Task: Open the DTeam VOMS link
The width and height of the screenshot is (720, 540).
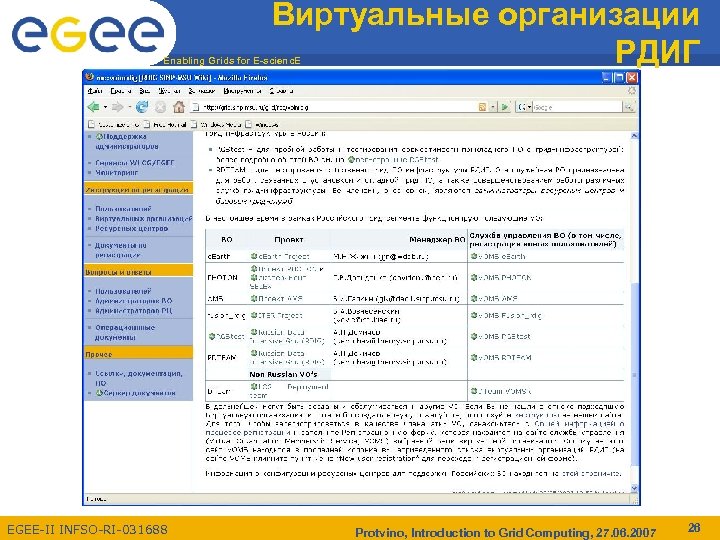Action: 501,391
